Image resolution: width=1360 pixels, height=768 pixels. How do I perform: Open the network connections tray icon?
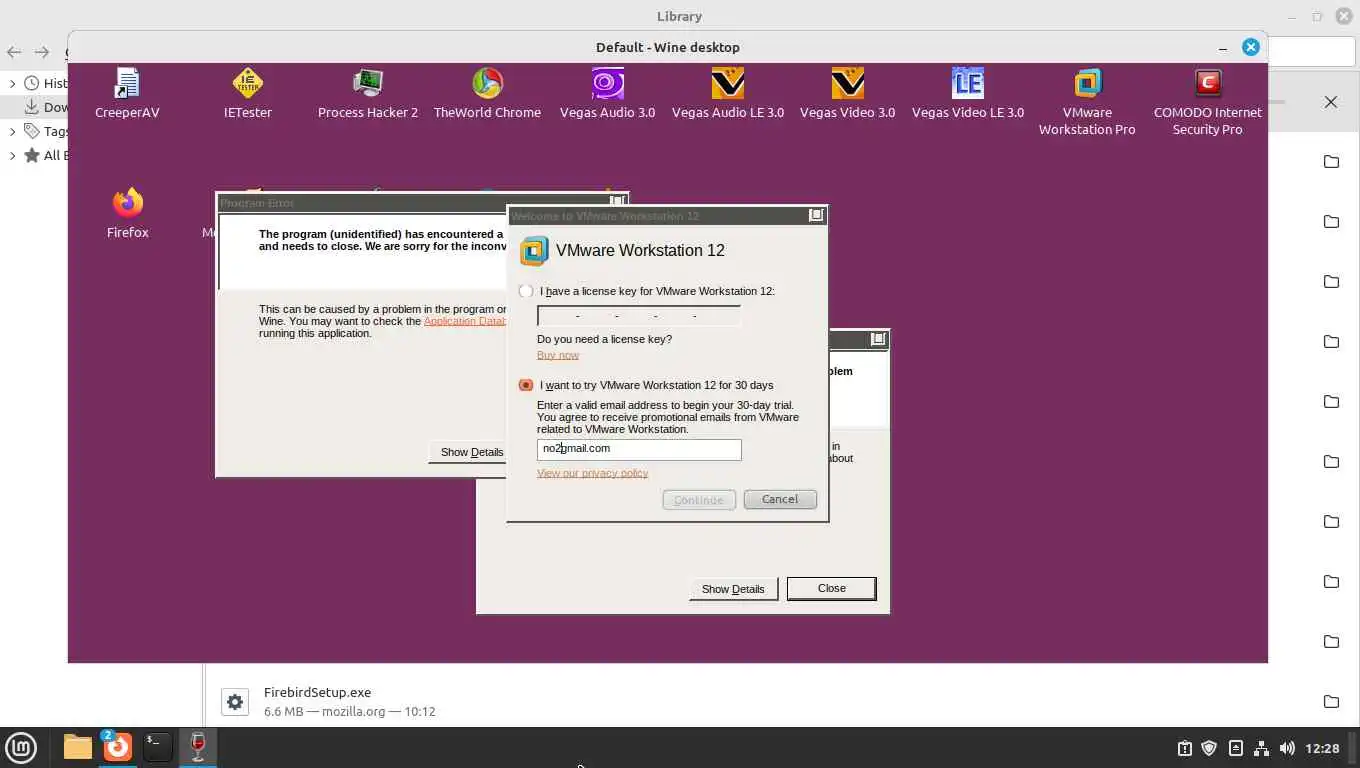(1261, 748)
